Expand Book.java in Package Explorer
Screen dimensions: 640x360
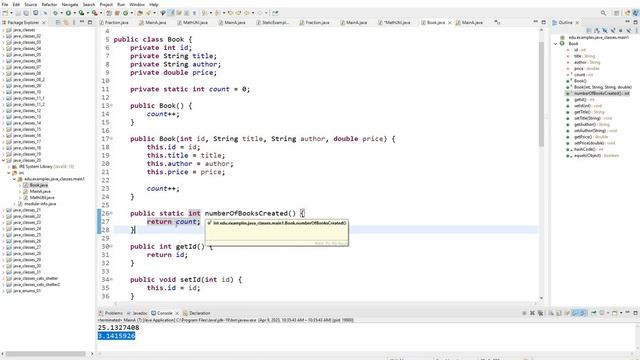[20, 185]
